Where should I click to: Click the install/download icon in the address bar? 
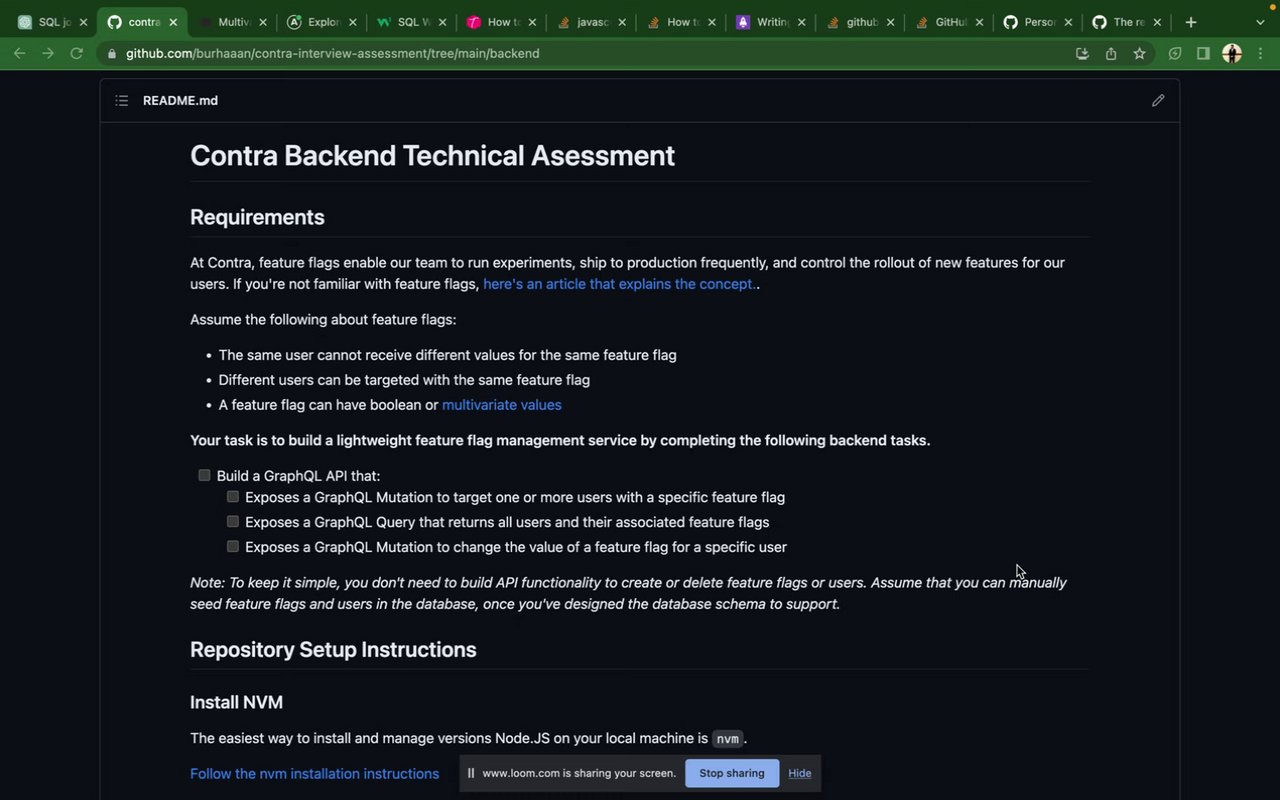(1082, 54)
